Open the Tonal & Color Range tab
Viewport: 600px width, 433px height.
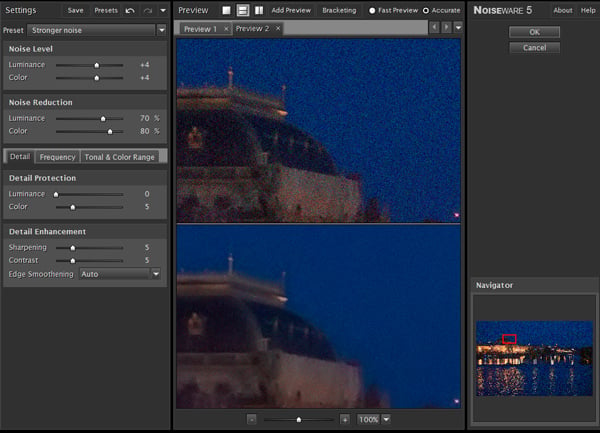pos(119,157)
